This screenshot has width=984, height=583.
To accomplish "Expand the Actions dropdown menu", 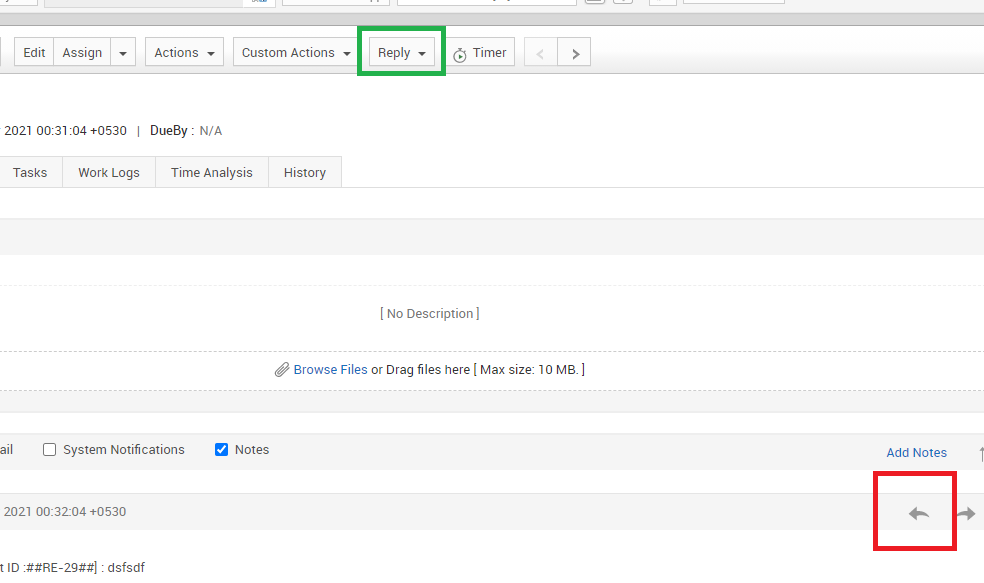I will (184, 53).
